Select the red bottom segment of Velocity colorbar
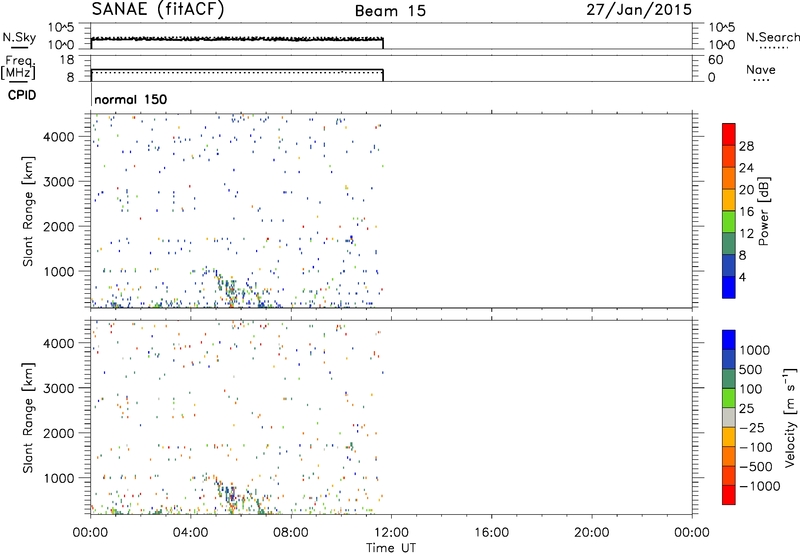 [x=729, y=495]
